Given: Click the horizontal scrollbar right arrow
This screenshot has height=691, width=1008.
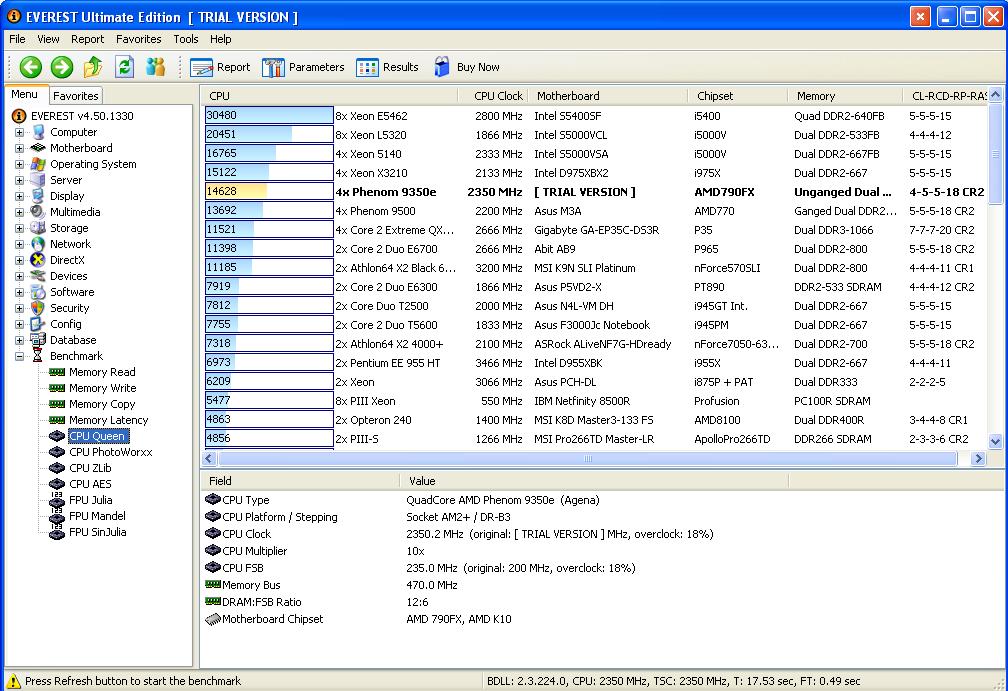Looking at the screenshot, I should pyautogui.click(x=978, y=458).
